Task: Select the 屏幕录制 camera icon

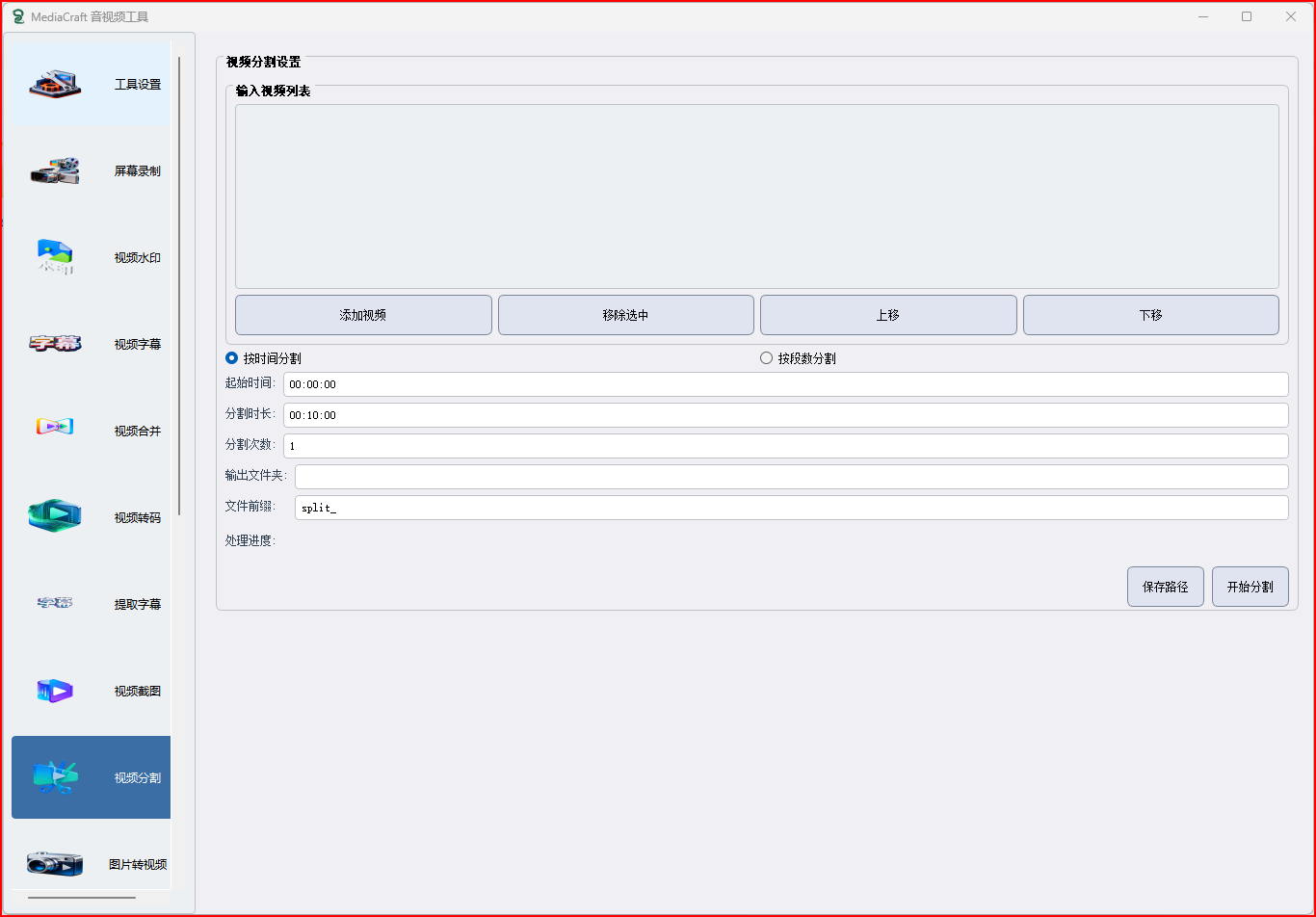Action: (55, 170)
